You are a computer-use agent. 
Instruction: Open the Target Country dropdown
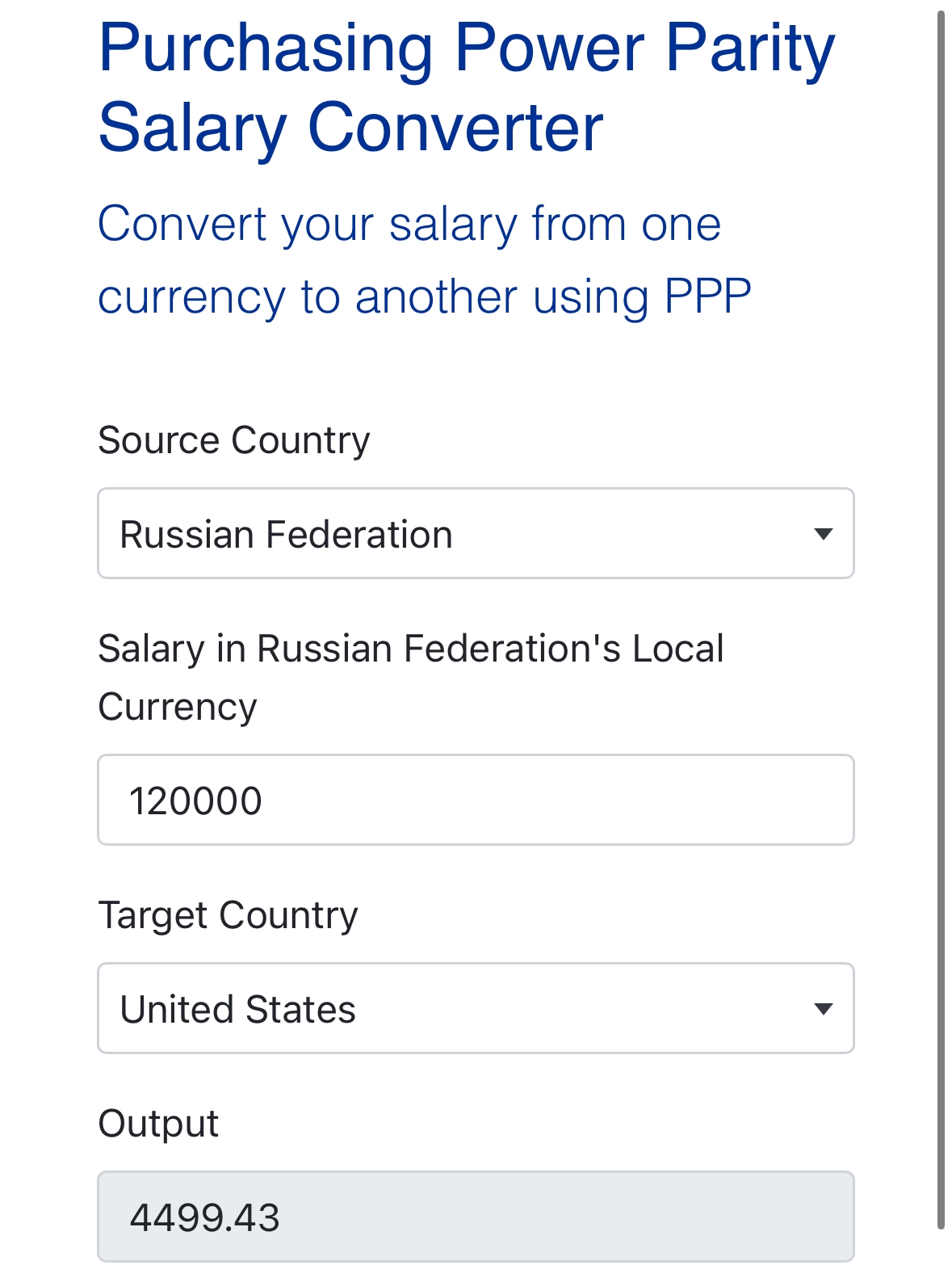point(475,1008)
